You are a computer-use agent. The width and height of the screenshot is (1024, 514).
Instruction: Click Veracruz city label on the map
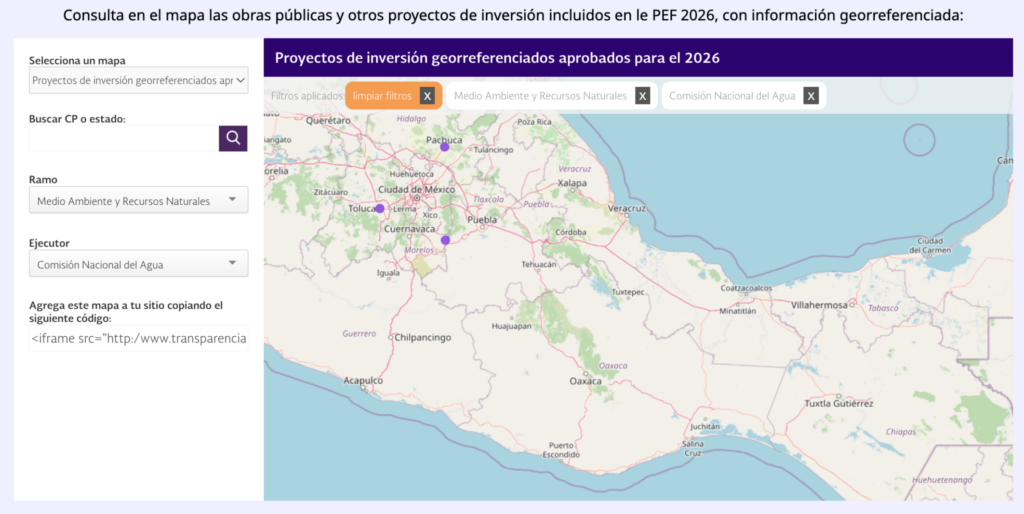click(627, 208)
